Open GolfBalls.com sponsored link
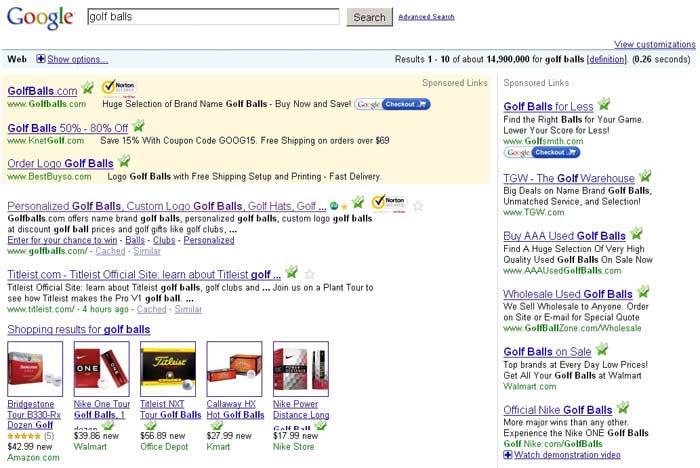Image resolution: width=700 pixels, height=468 pixels. pos(42,91)
